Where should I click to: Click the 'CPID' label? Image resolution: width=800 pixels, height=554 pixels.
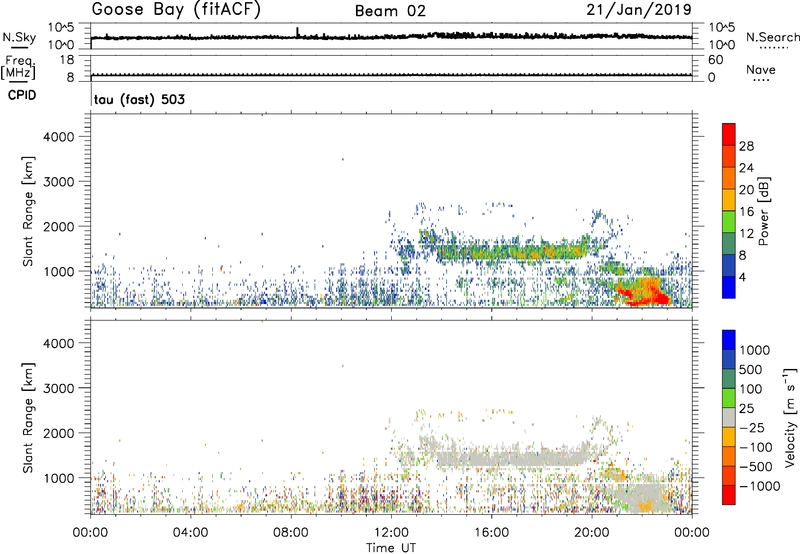pos(22,95)
